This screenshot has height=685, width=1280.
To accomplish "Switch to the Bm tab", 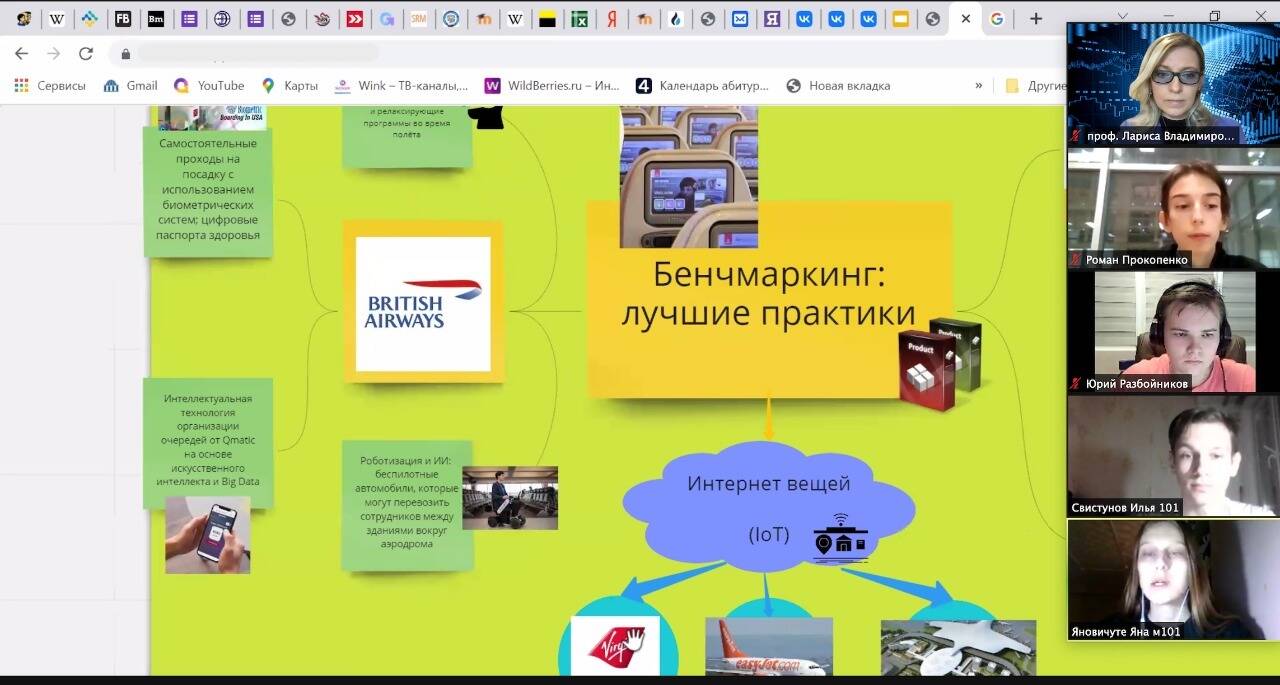I will pyautogui.click(x=156, y=18).
